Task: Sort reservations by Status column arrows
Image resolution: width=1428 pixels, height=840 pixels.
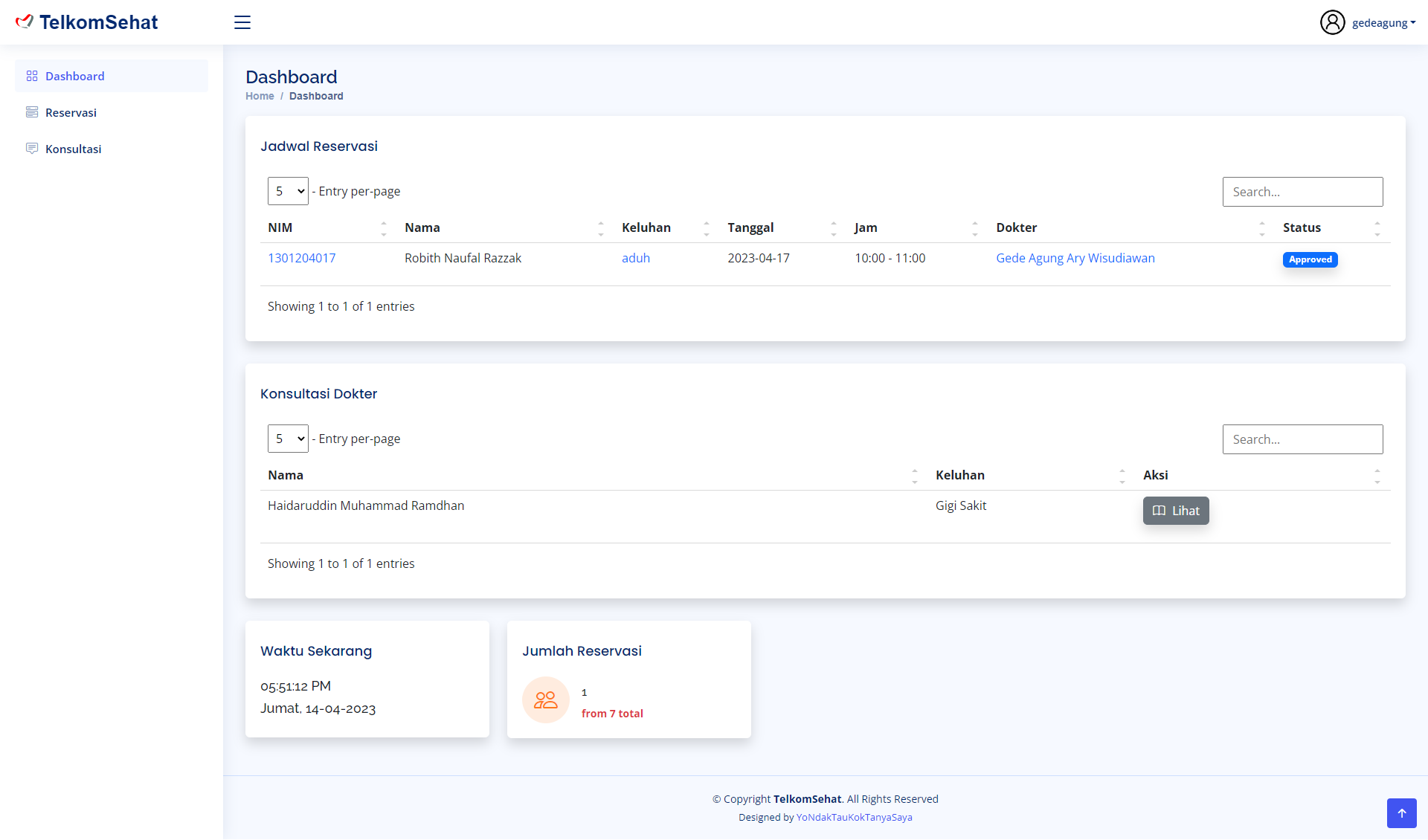Action: tap(1377, 228)
